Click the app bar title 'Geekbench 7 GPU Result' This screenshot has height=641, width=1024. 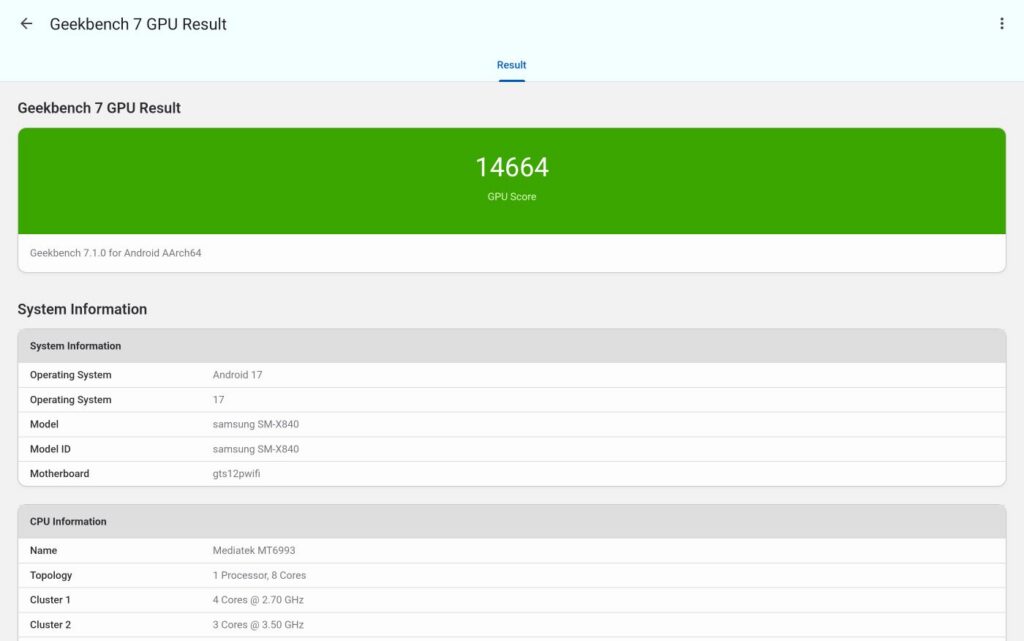point(138,24)
